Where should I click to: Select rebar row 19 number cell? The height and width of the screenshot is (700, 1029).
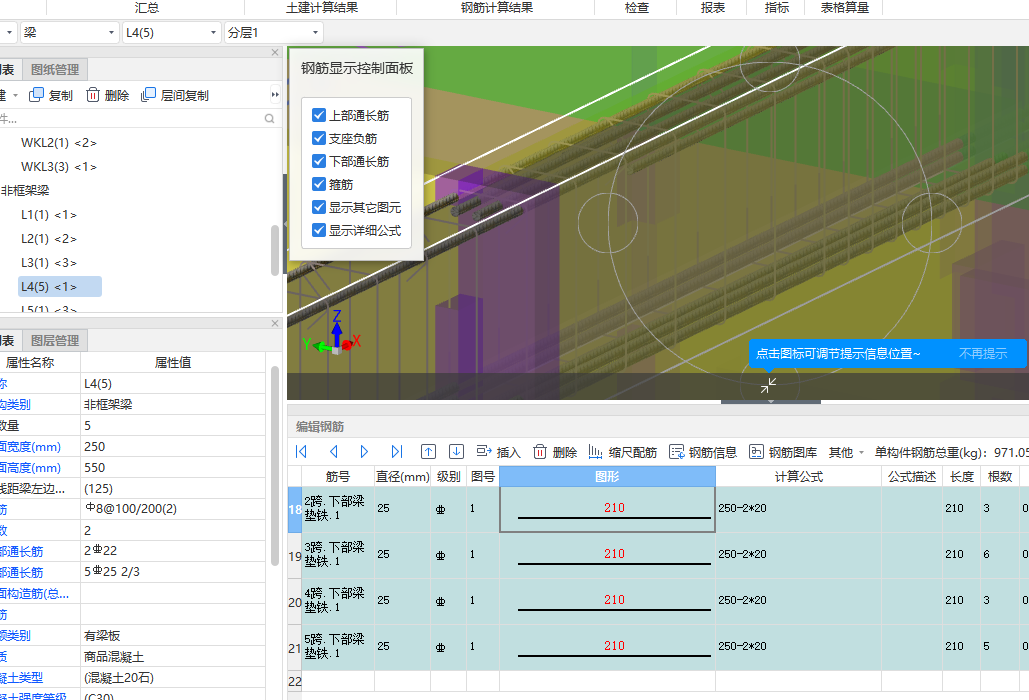(x=295, y=556)
